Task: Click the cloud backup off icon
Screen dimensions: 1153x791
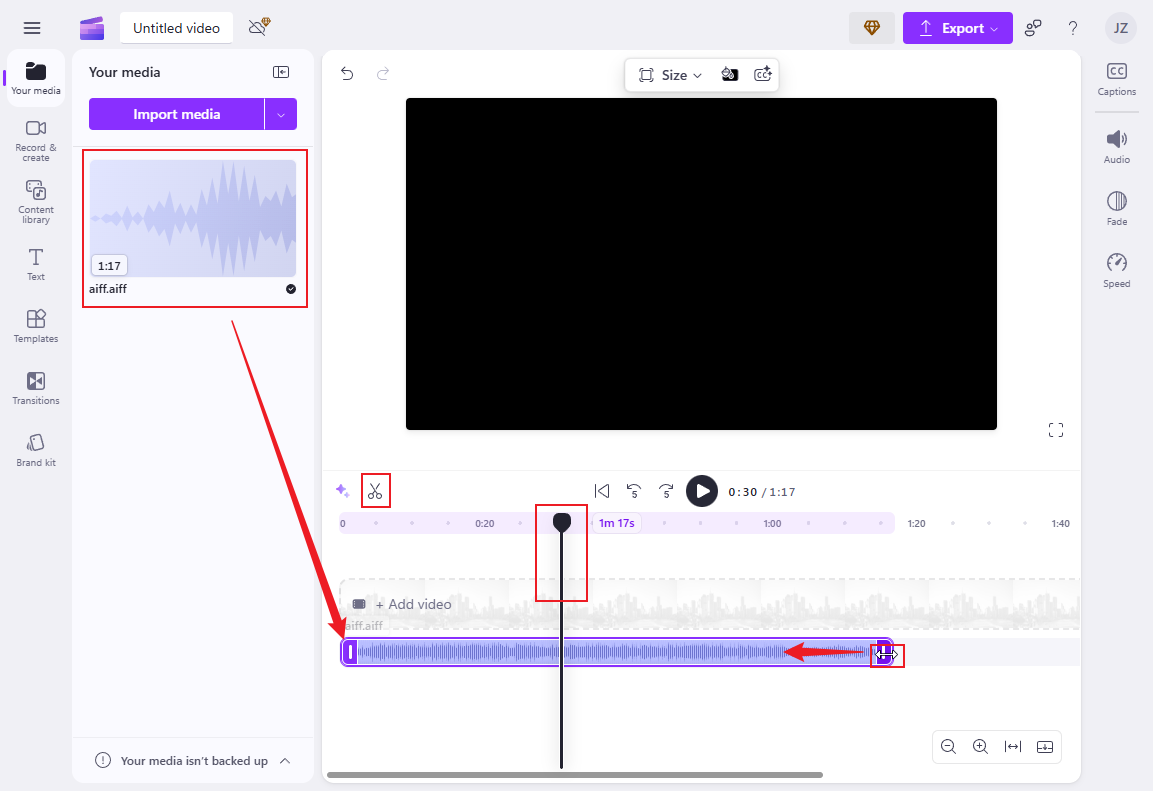Action: click(x=259, y=27)
